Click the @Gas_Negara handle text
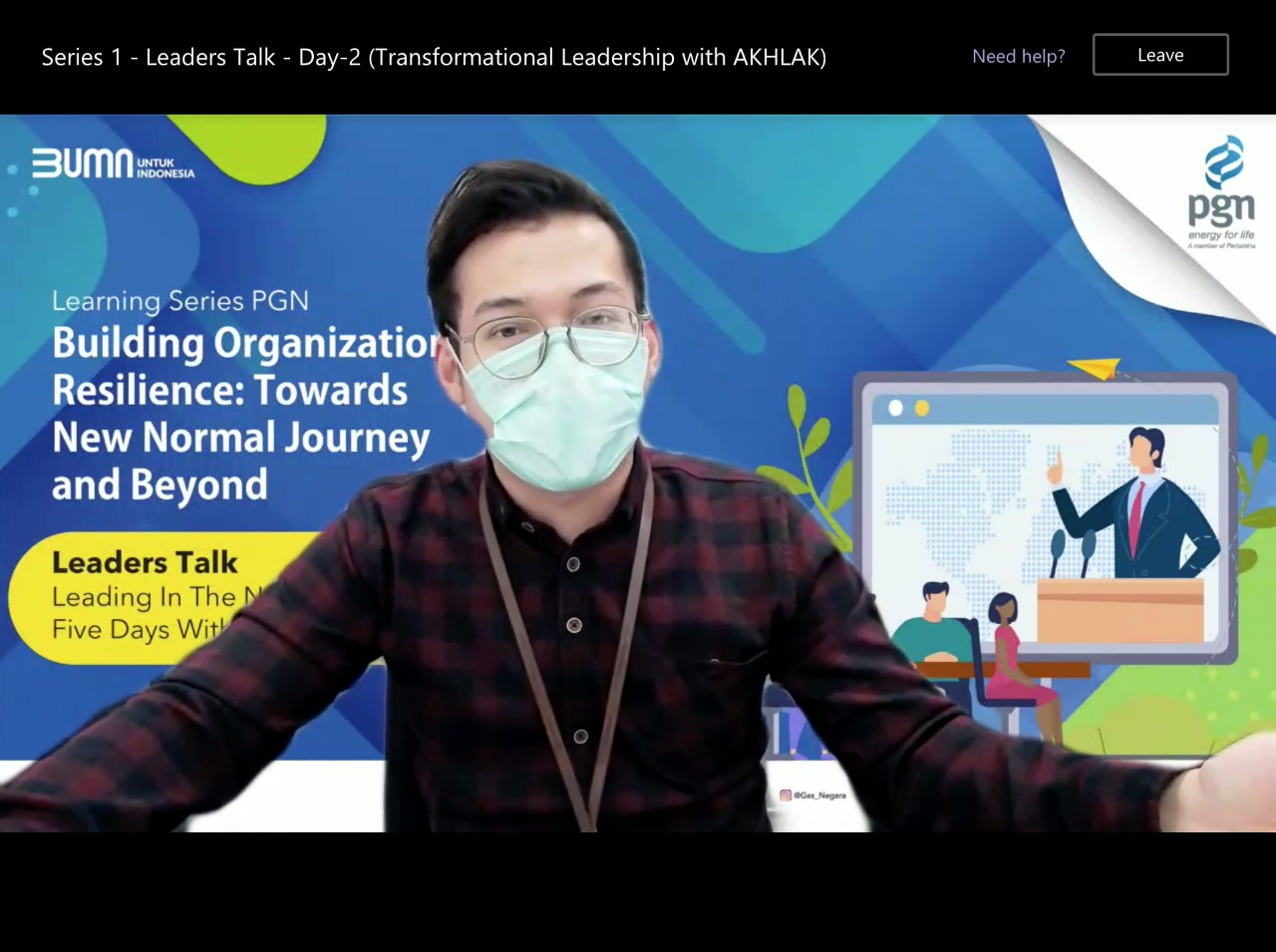This screenshot has width=1276, height=952. [x=819, y=795]
